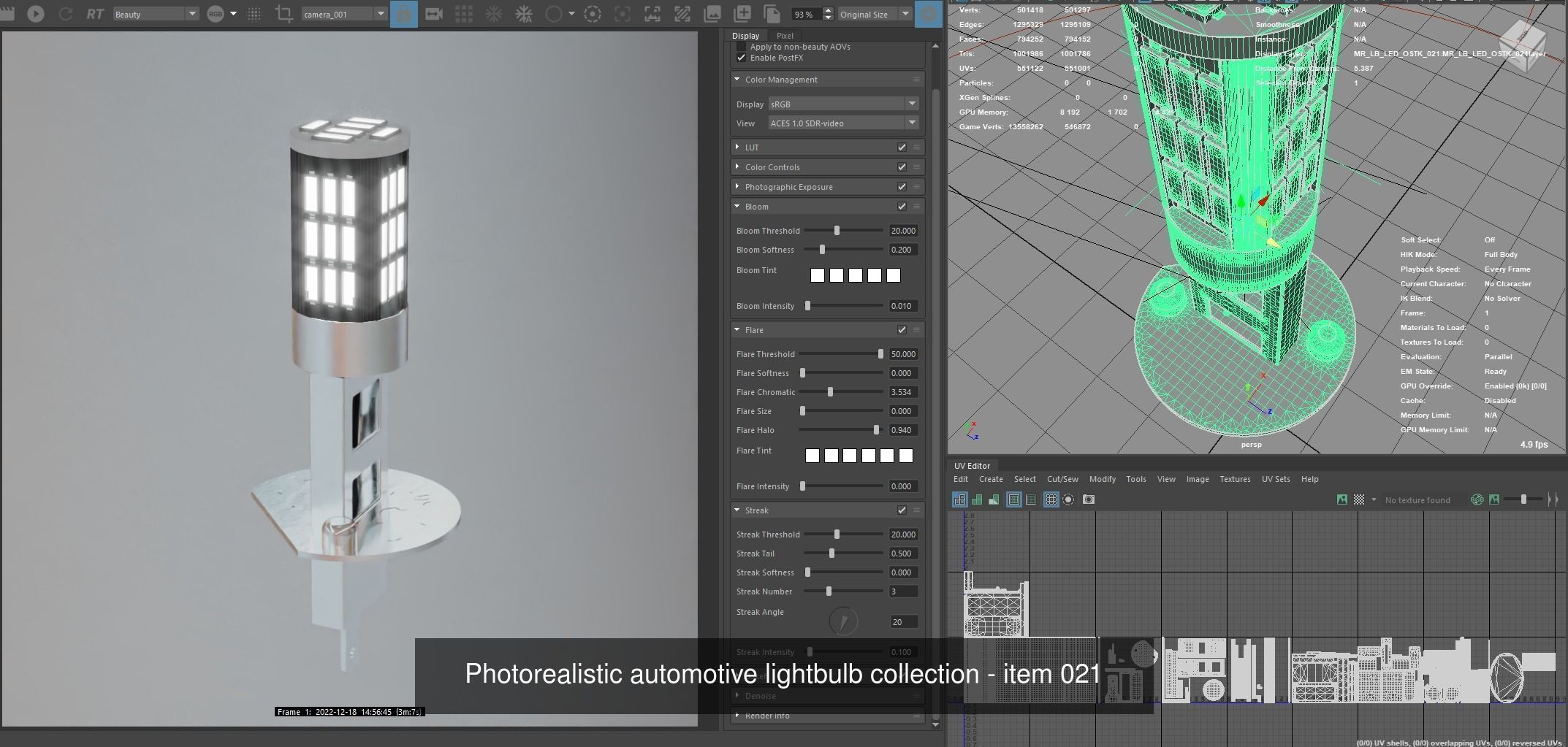Expand the LUT section
1568x747 pixels.
click(x=737, y=148)
